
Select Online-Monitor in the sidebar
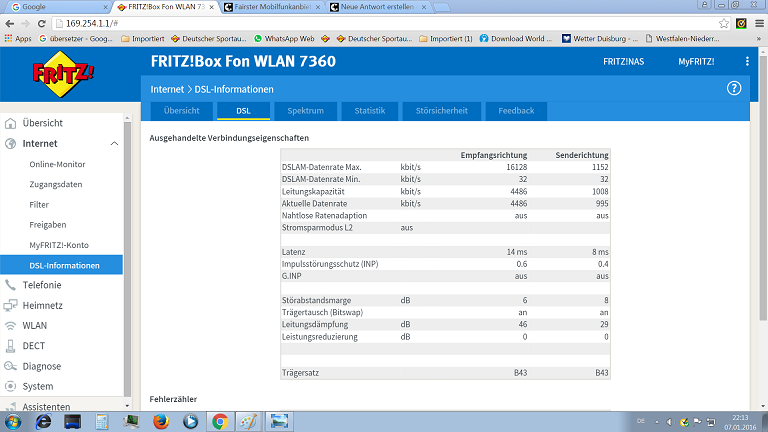(x=57, y=164)
